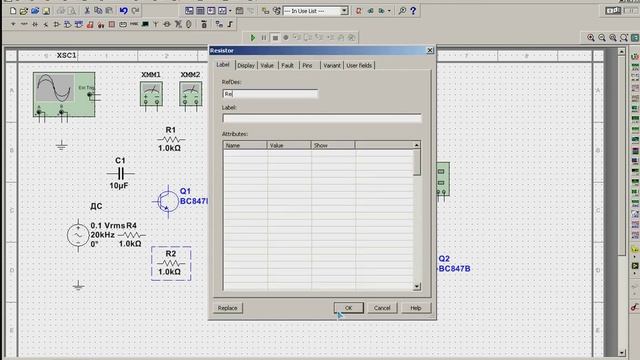640x360 pixels.
Task: Open the Analog op-amp component group
Action: [x=57, y=24]
